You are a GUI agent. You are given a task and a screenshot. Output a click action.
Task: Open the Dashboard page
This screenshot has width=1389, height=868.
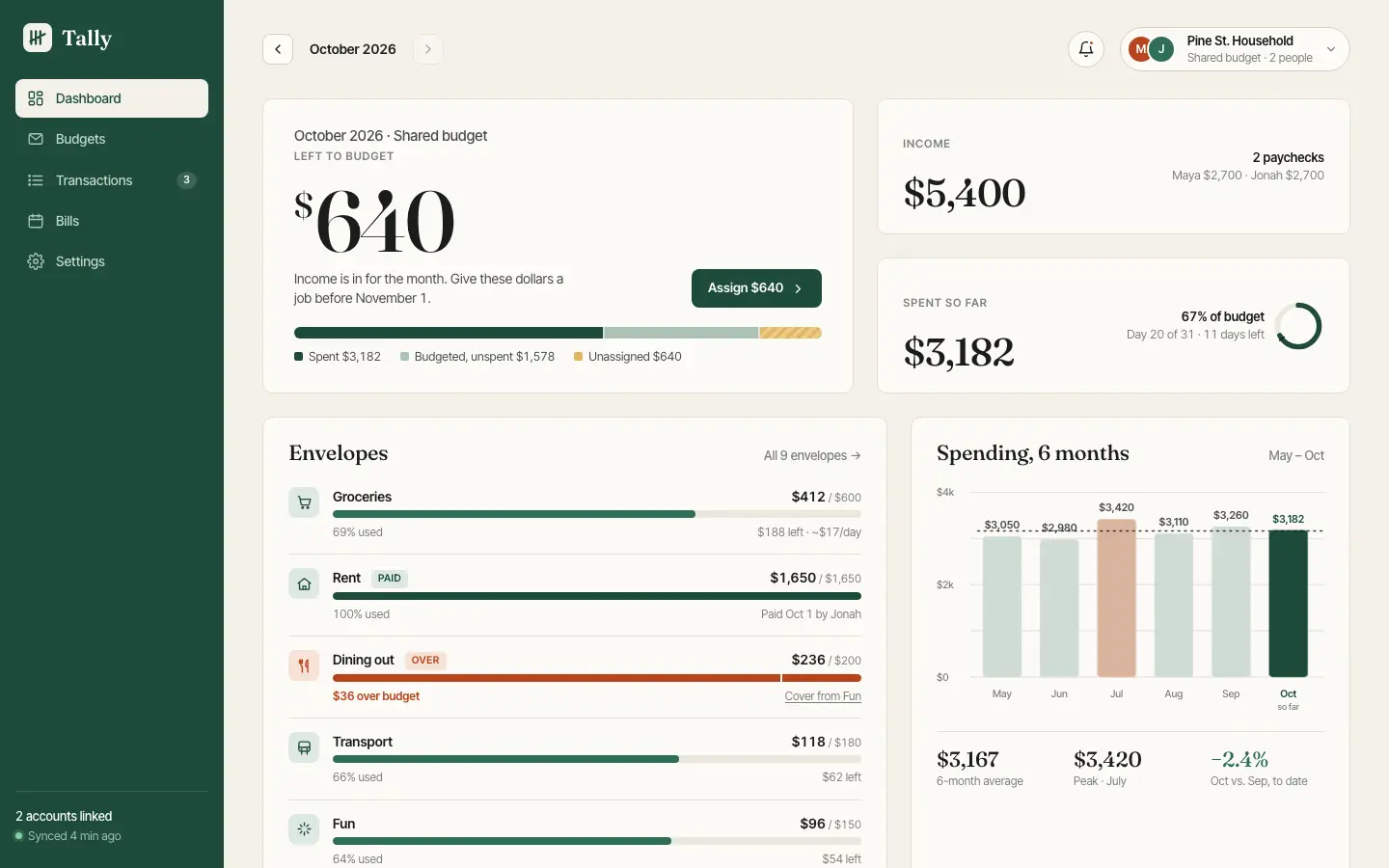112,98
